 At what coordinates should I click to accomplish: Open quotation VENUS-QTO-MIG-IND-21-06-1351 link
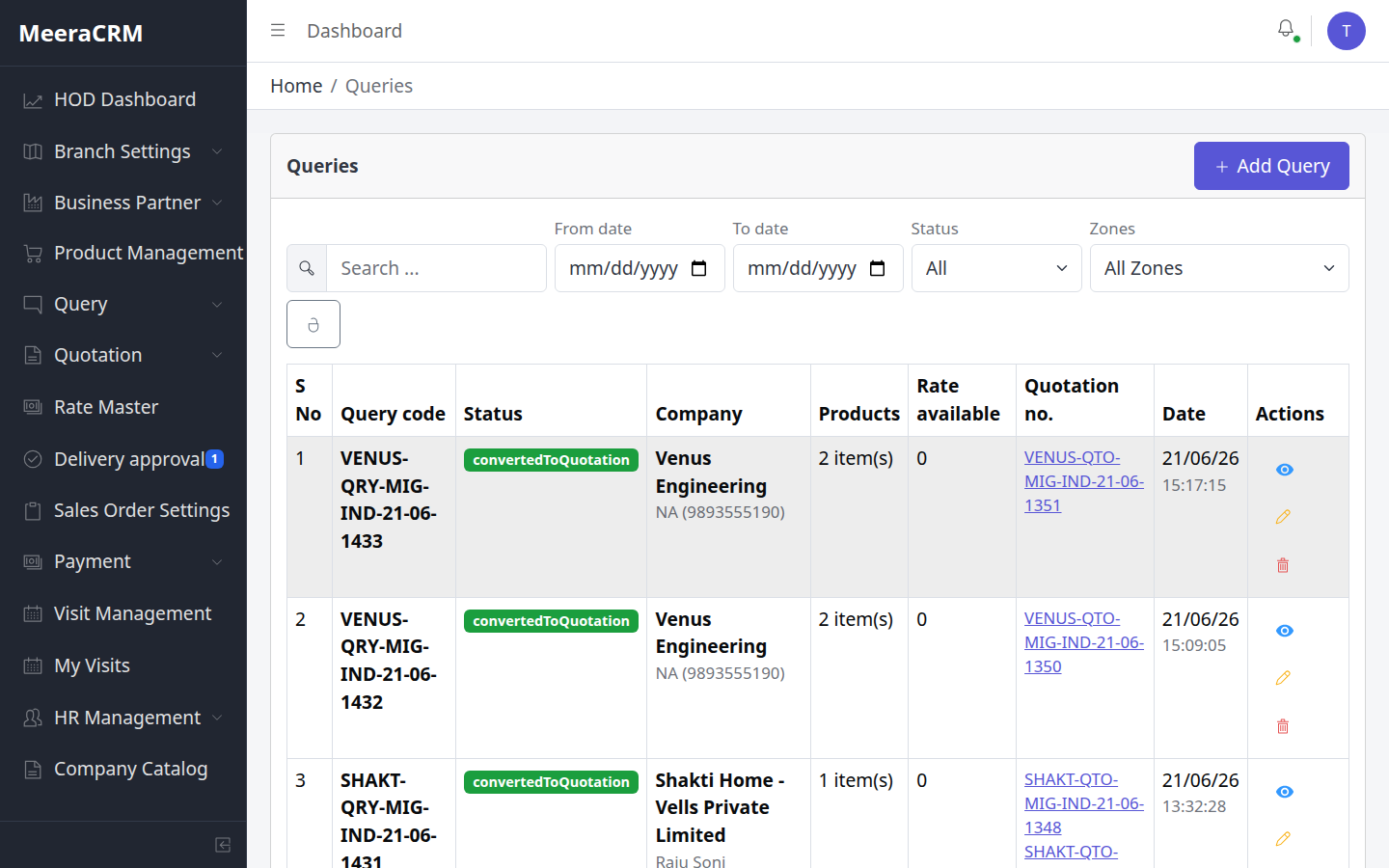(1083, 481)
